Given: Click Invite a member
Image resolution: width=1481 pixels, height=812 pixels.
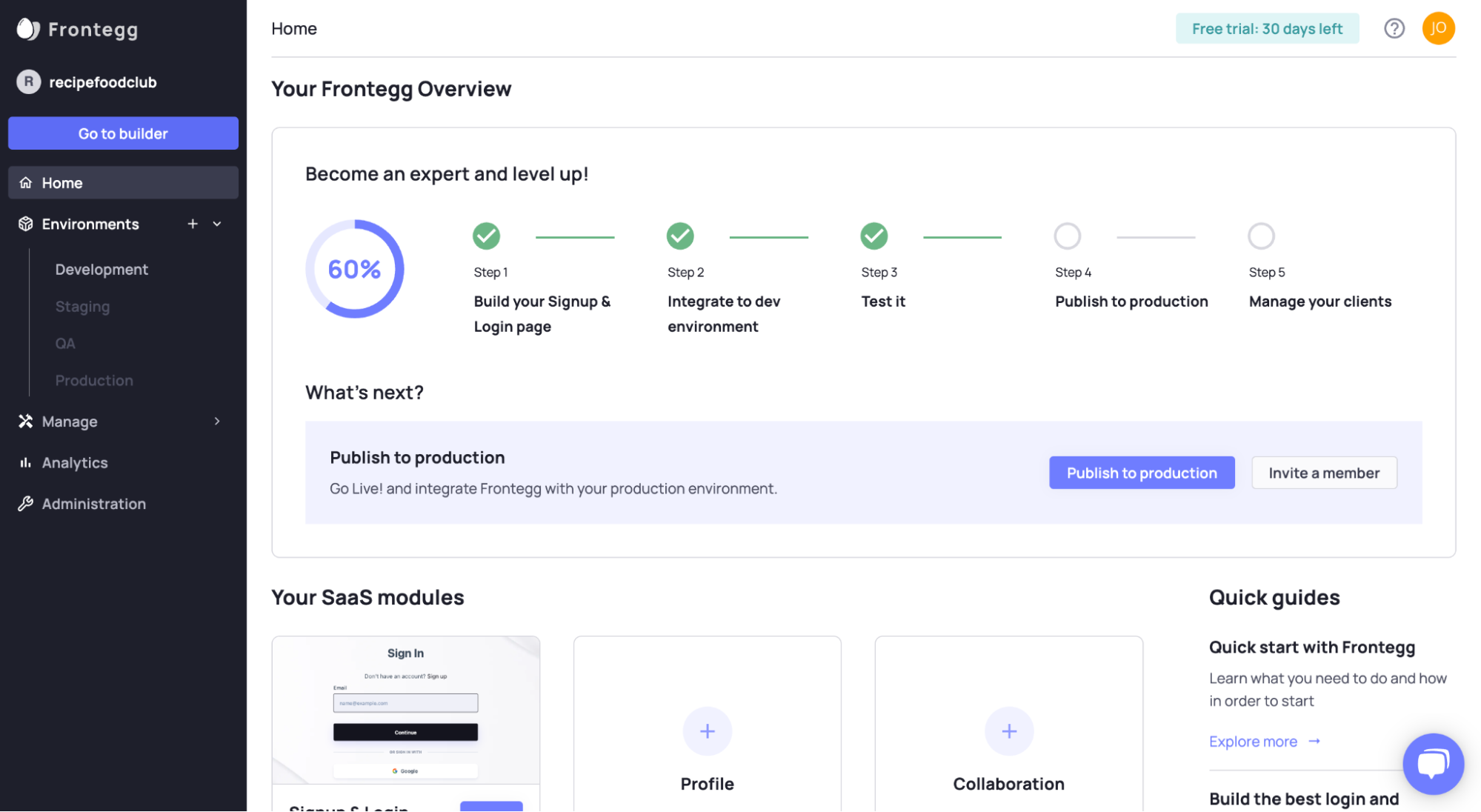Looking at the screenshot, I should click(1324, 472).
